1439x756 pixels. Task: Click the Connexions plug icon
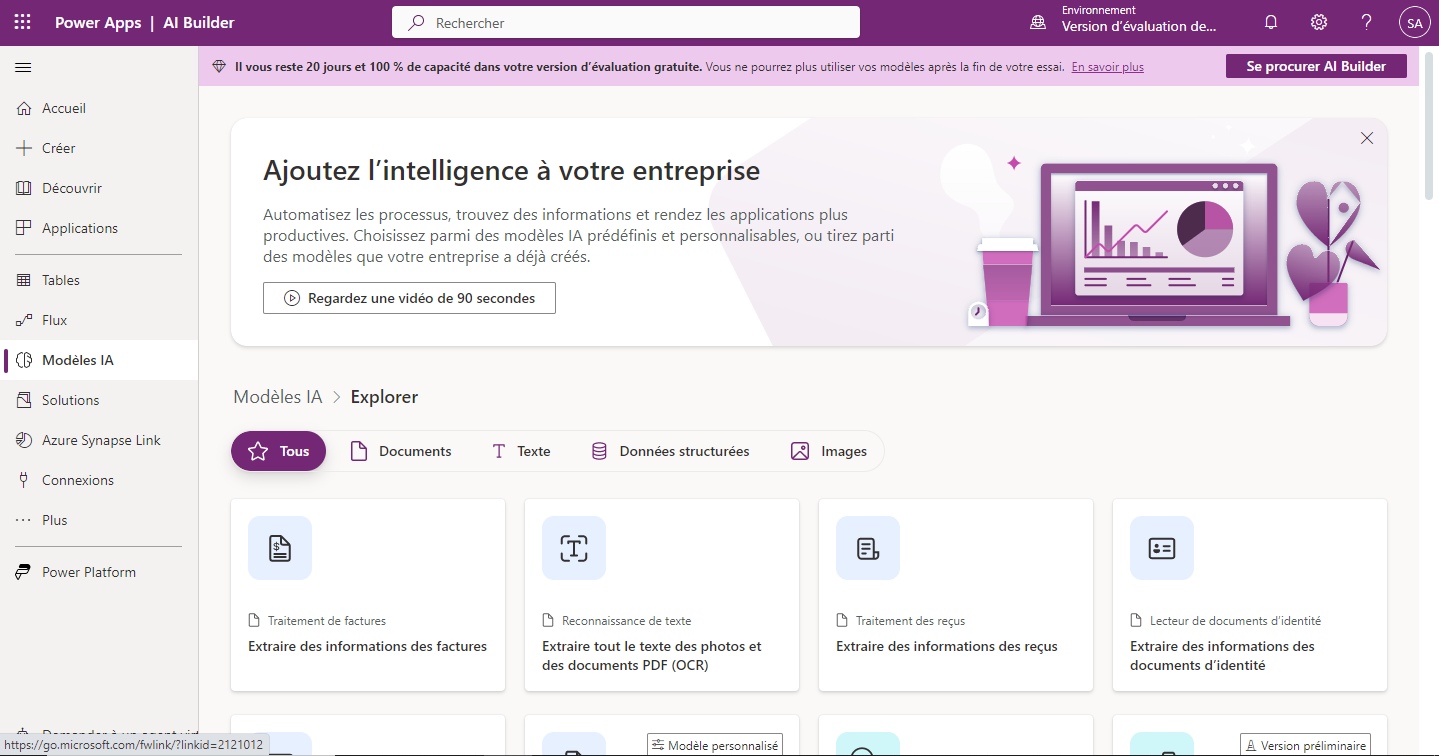click(24, 480)
